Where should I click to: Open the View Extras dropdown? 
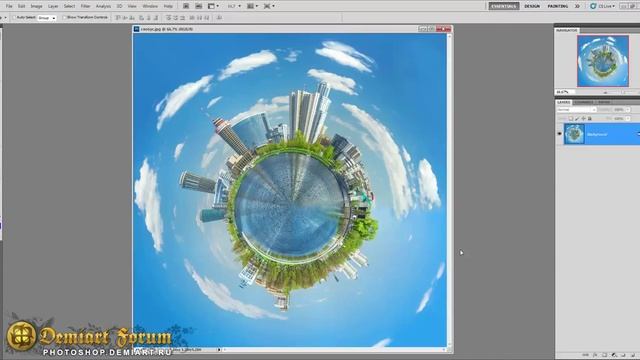click(x=213, y=6)
